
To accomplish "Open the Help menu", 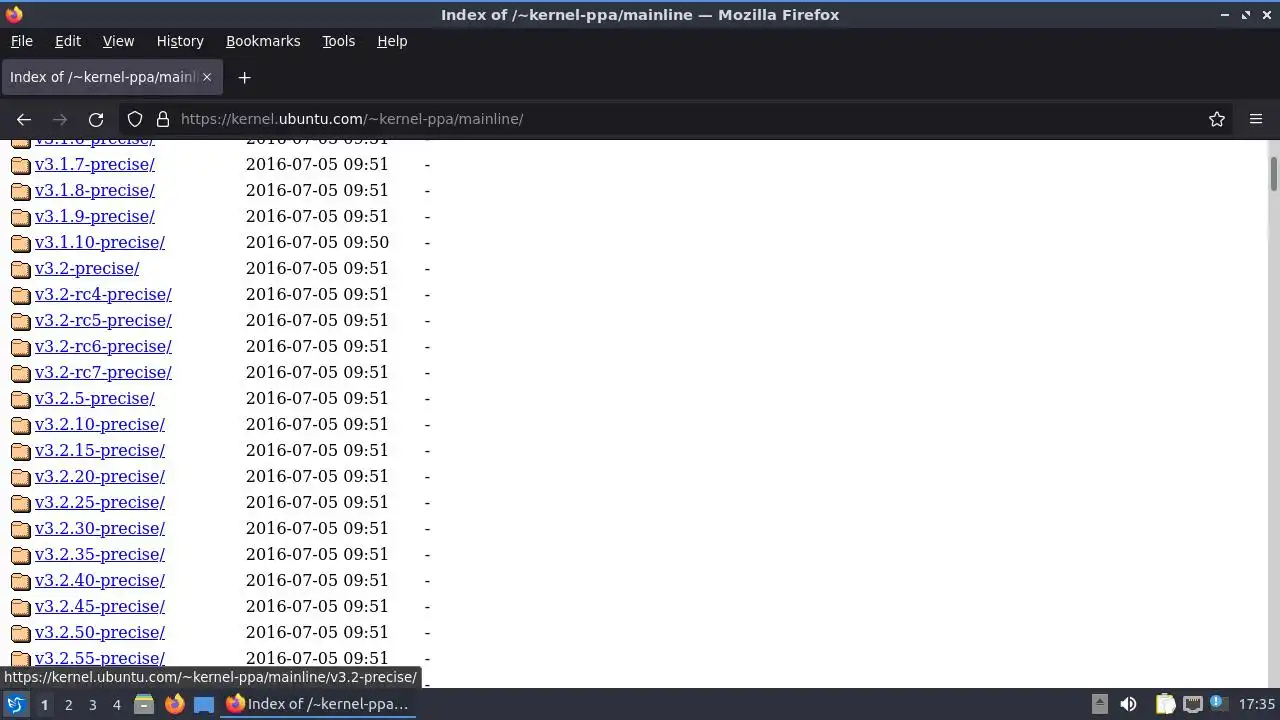I will pyautogui.click(x=392, y=41).
